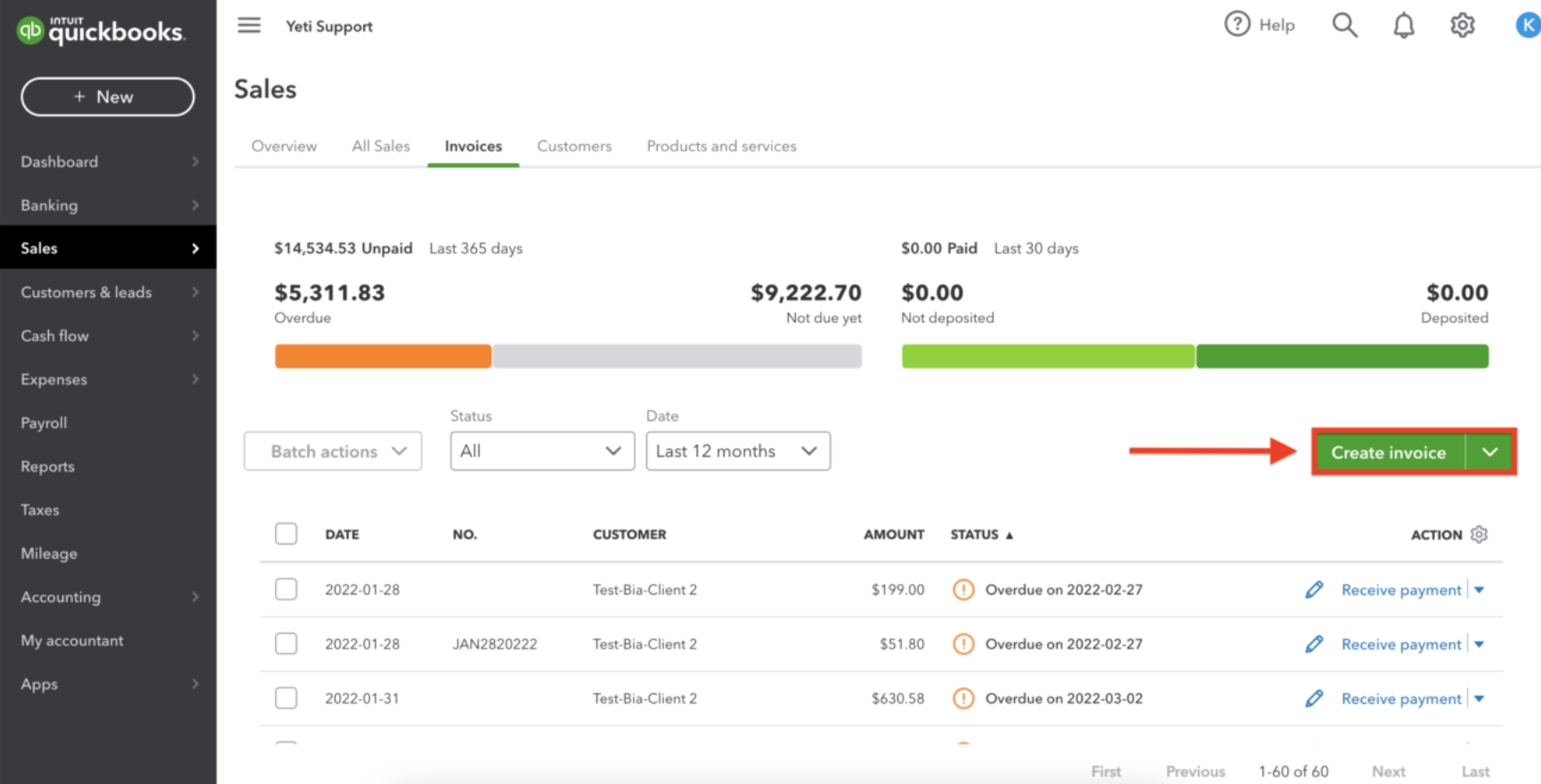Image resolution: width=1541 pixels, height=784 pixels.
Task: Receive payment for invoice JAN2820222
Action: click(x=1401, y=644)
